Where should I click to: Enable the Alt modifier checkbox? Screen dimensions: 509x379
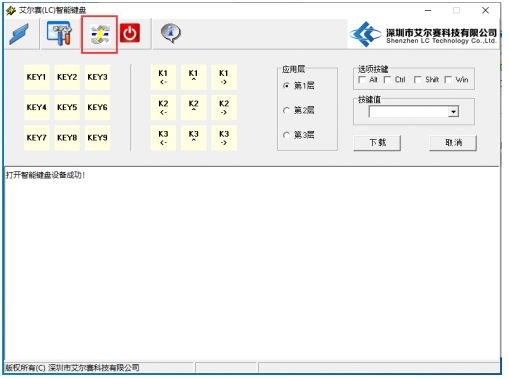coord(362,80)
